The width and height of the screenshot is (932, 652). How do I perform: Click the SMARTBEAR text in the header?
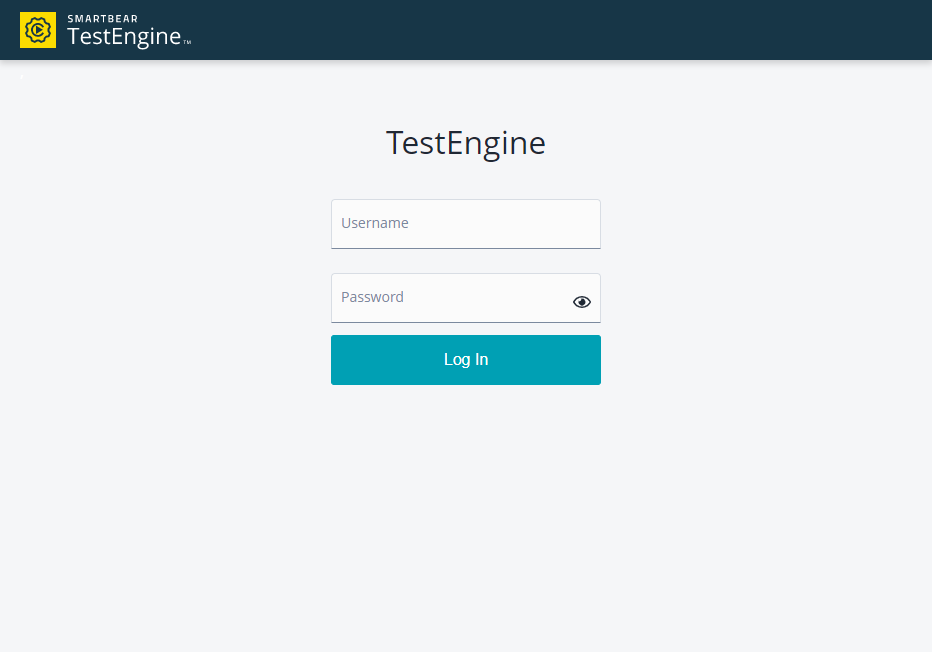click(102, 19)
